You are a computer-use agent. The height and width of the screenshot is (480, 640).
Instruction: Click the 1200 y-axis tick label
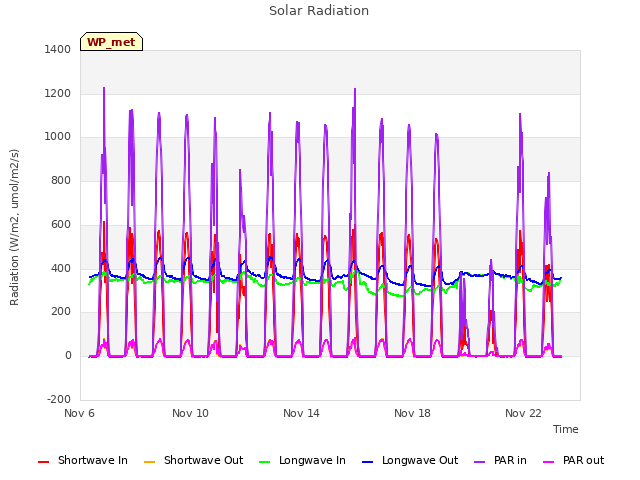(58, 93)
